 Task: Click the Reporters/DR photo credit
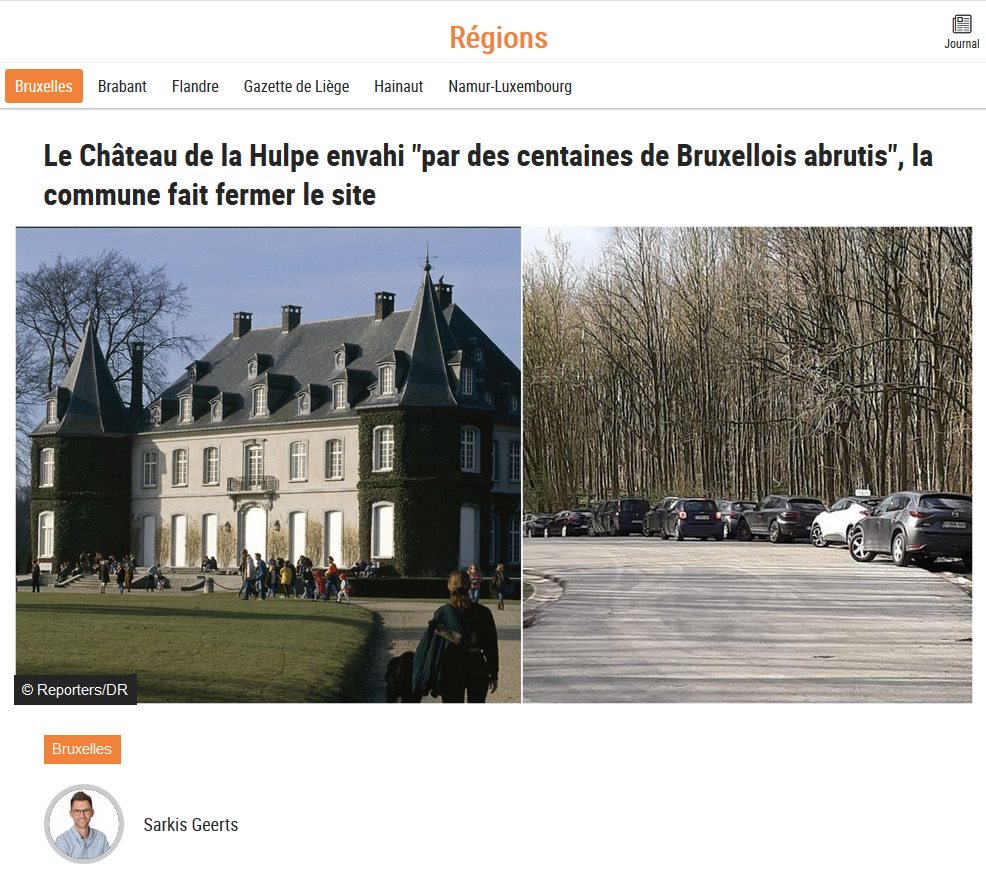pos(75,690)
